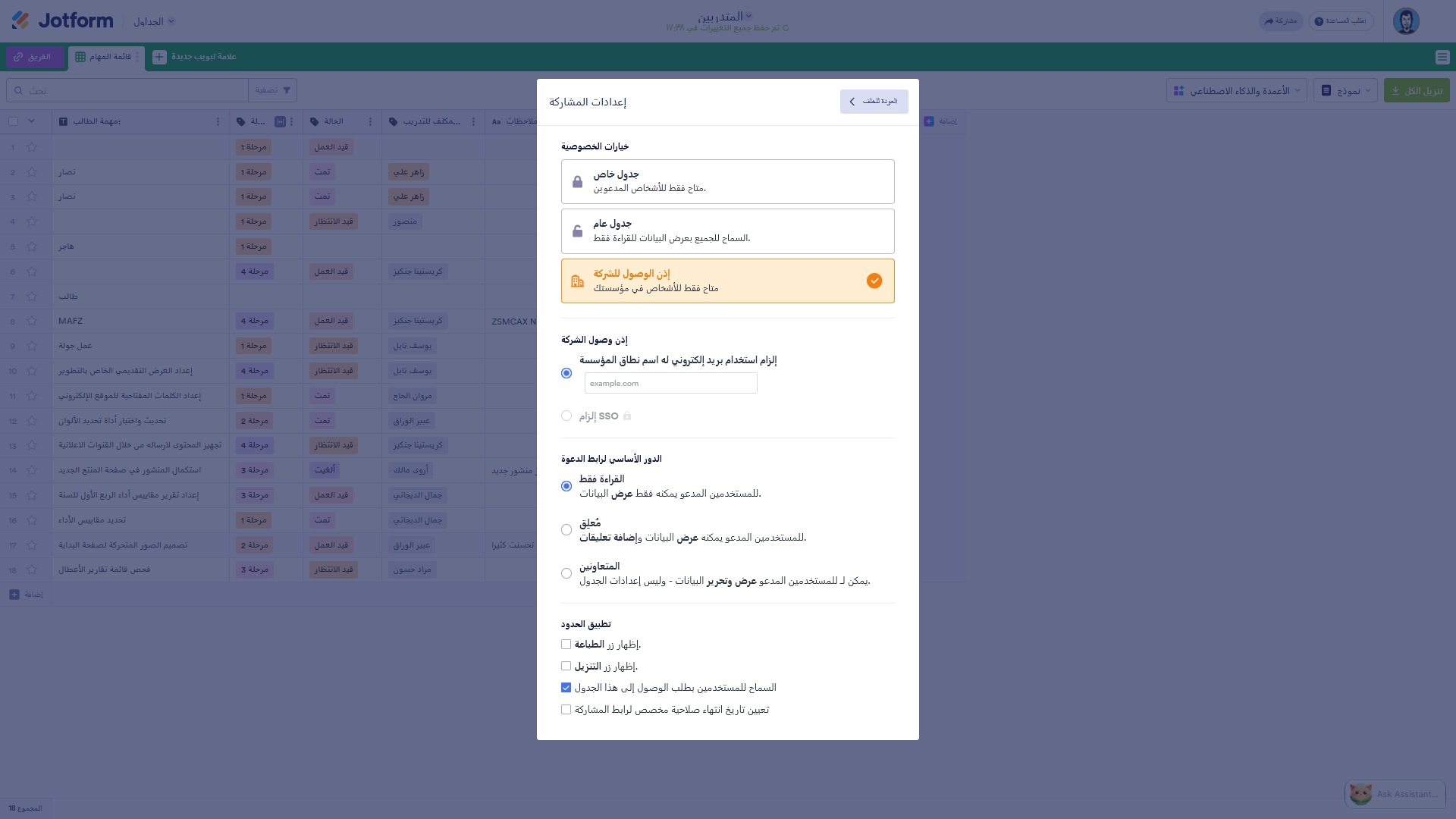Uncheck allow users to request access
Screen dimensions: 1456x819
point(566,688)
